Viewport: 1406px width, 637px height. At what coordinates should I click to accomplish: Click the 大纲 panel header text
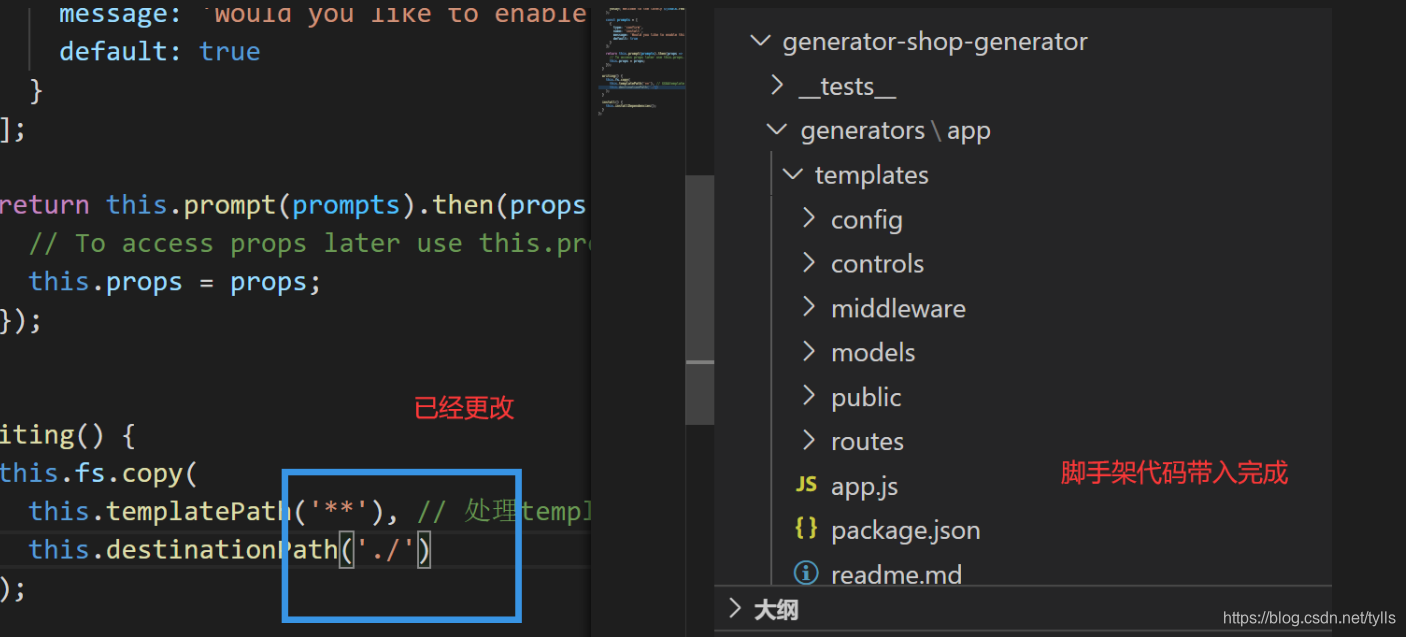pyautogui.click(x=776, y=609)
